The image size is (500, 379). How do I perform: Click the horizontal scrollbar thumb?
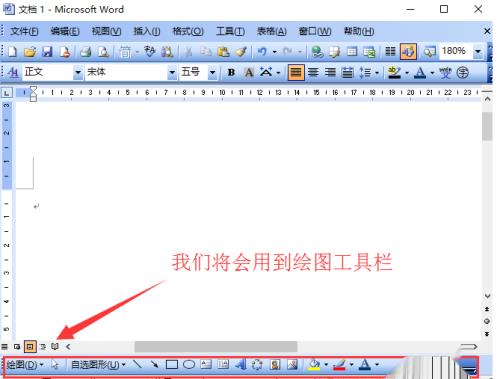[216, 347]
